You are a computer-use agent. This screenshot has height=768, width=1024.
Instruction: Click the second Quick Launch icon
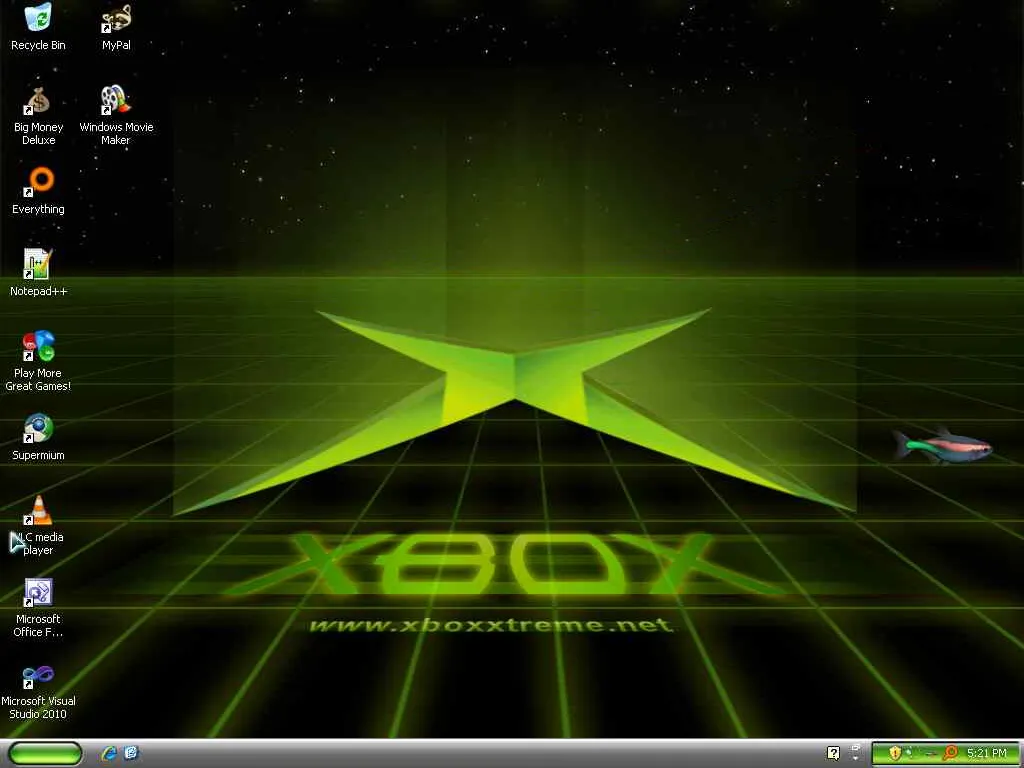(131, 753)
